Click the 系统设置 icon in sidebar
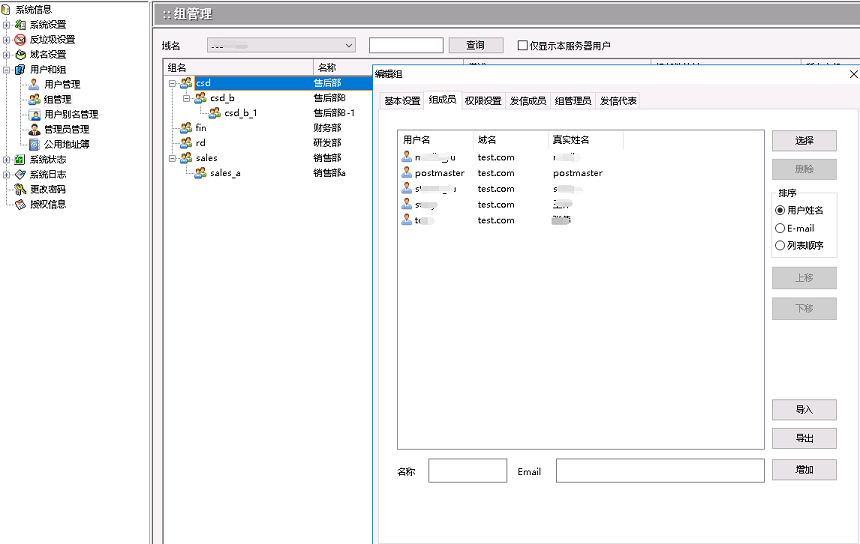Screen dimensions: 860x544 20,25
